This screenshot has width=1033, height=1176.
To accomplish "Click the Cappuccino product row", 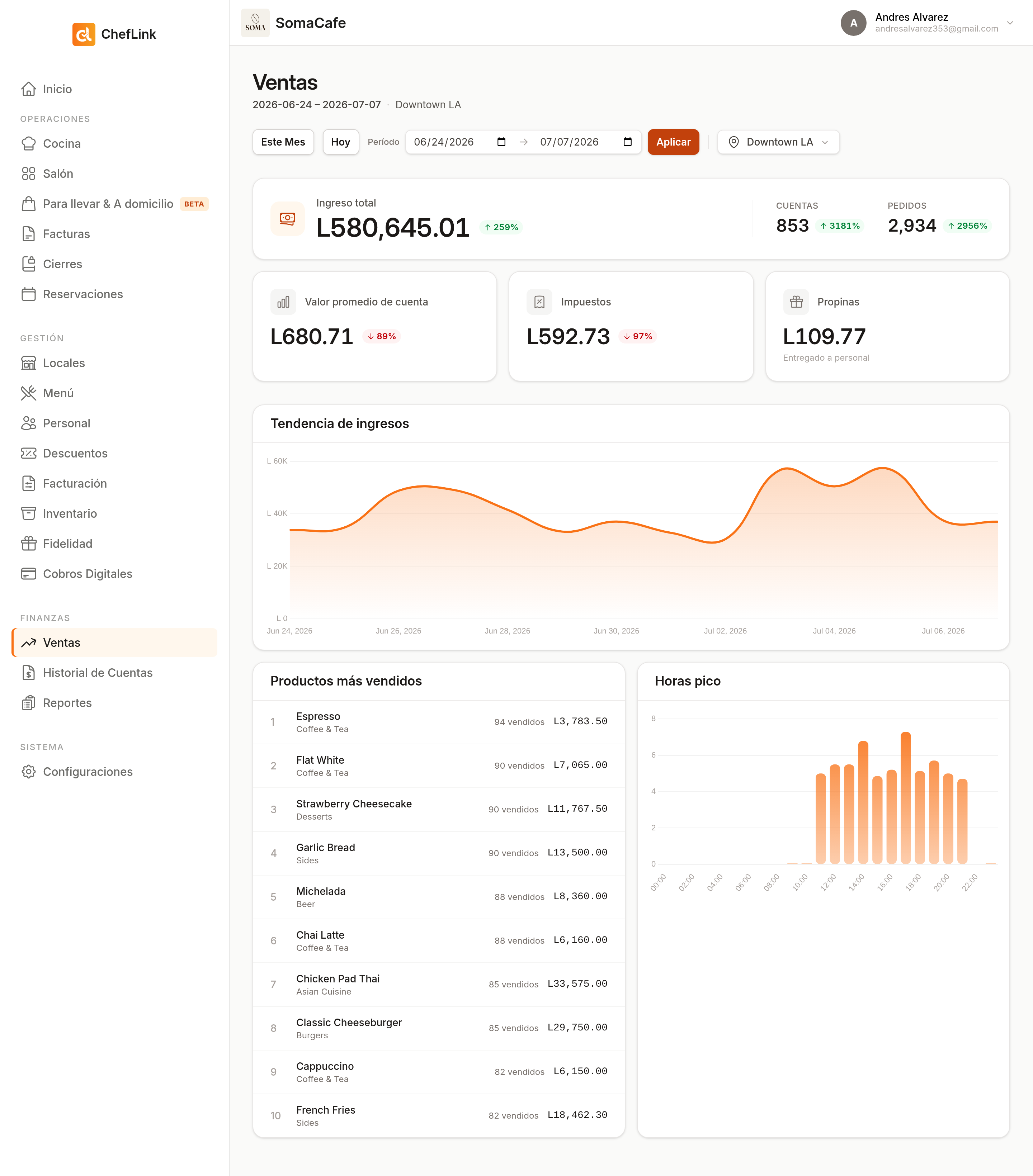I will pyautogui.click(x=439, y=1072).
